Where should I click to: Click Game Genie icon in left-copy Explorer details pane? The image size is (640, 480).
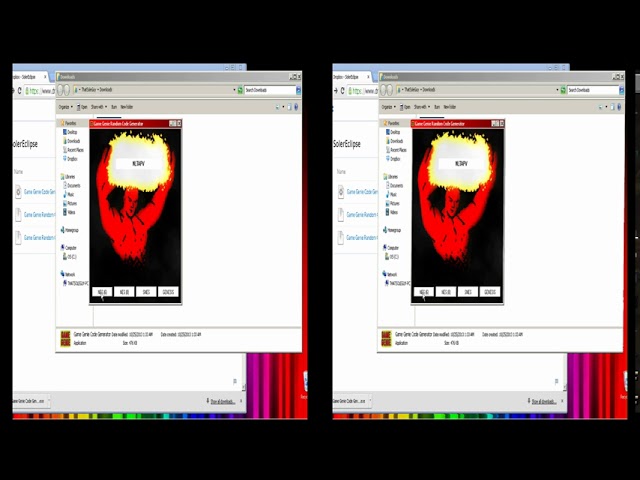(65, 339)
